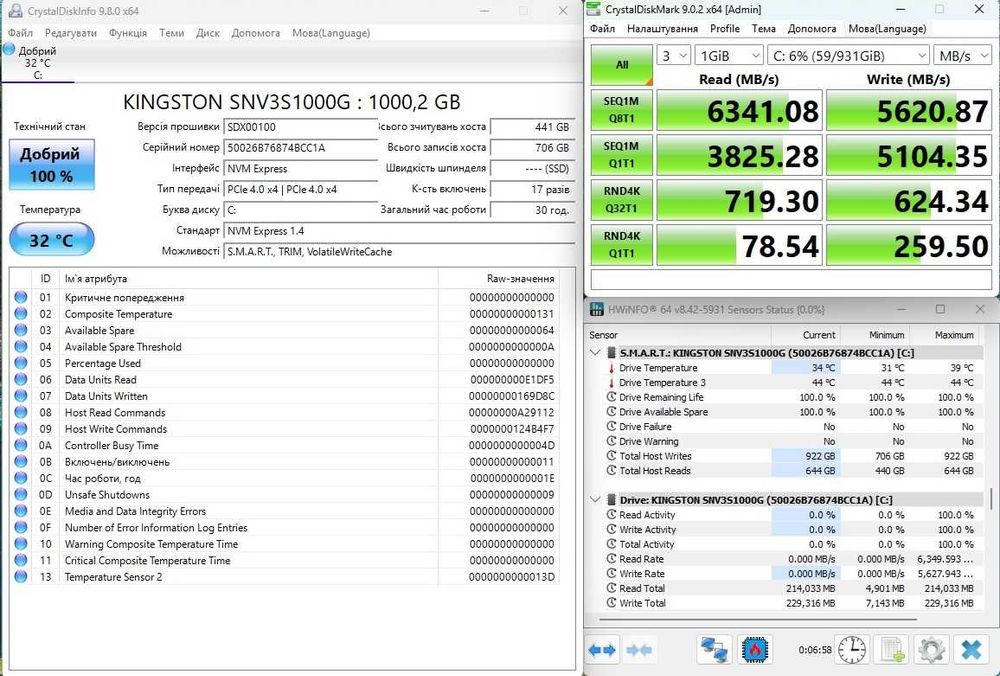
Task: Select the Data Units Written attribute row
Action: tap(284, 396)
